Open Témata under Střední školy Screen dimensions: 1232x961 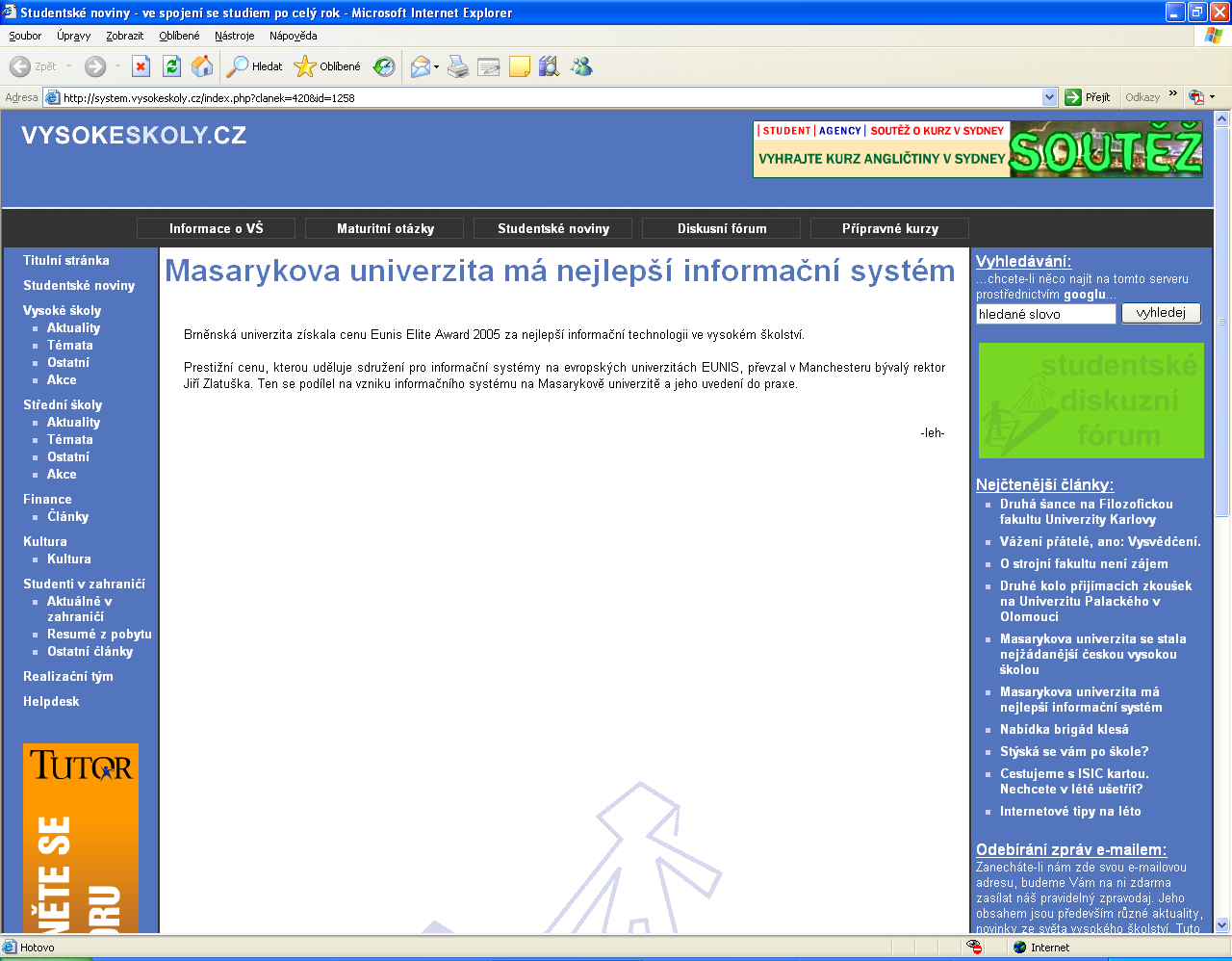point(70,439)
